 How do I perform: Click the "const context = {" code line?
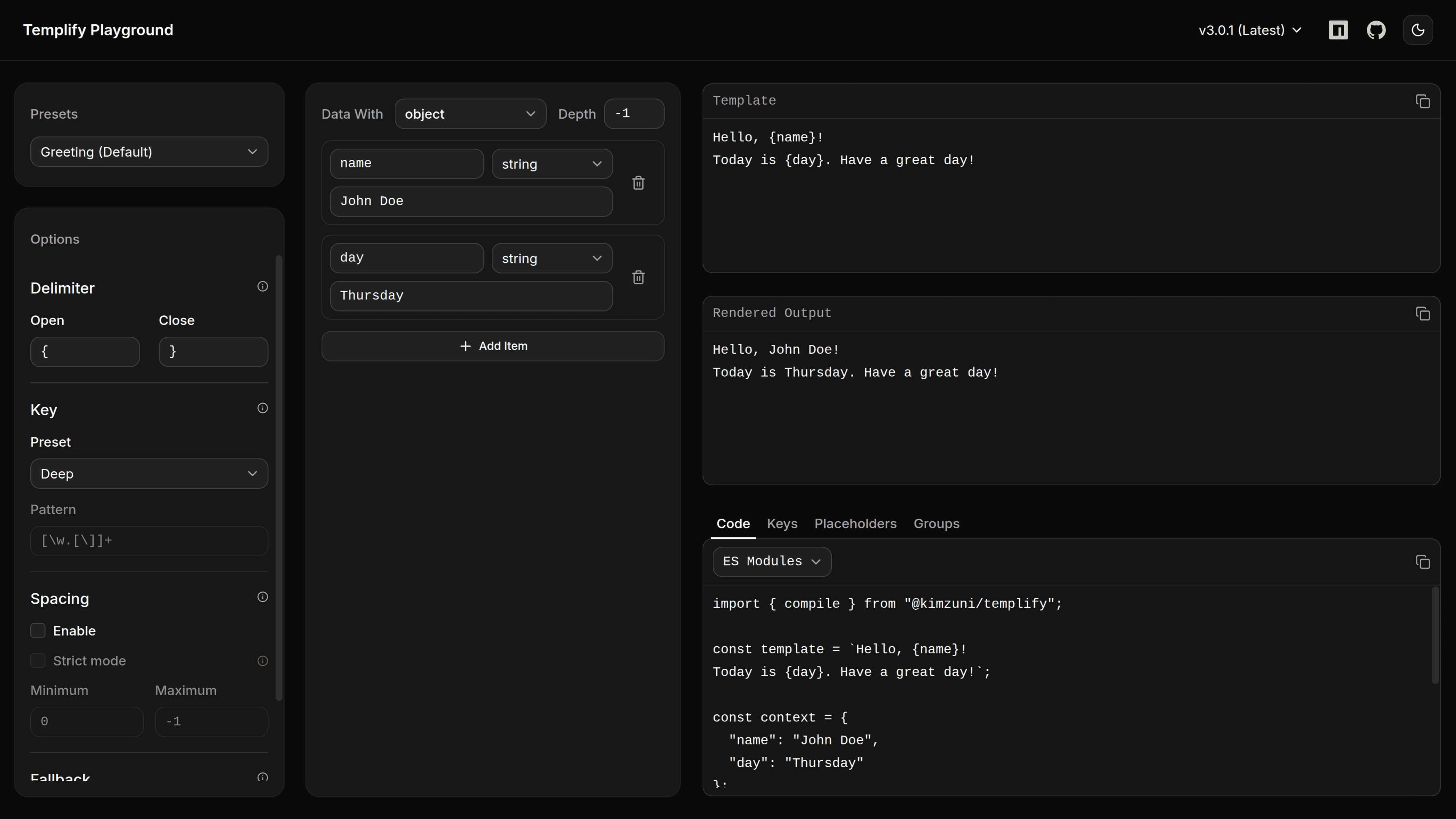point(780,718)
